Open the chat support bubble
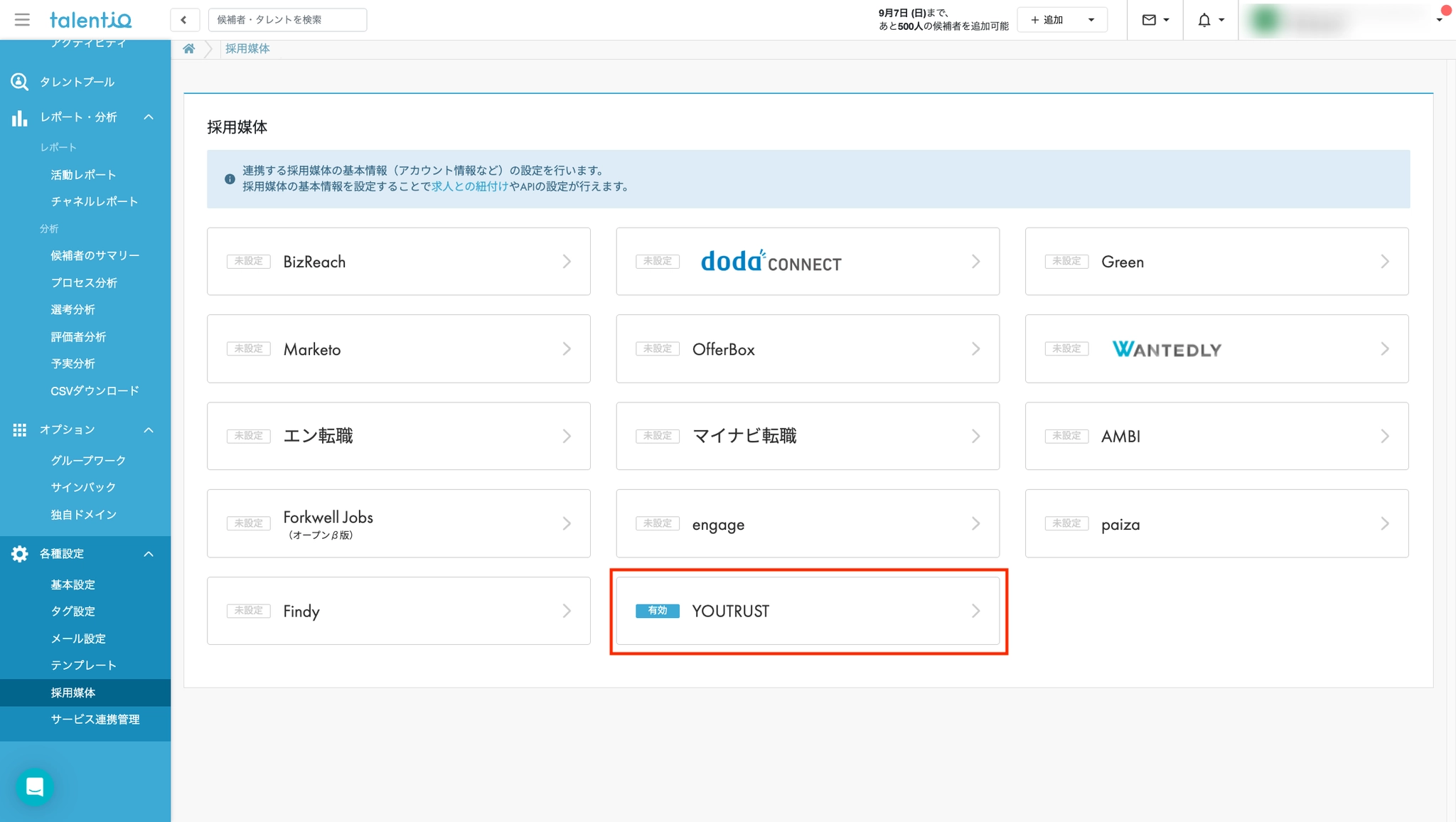 [35, 786]
